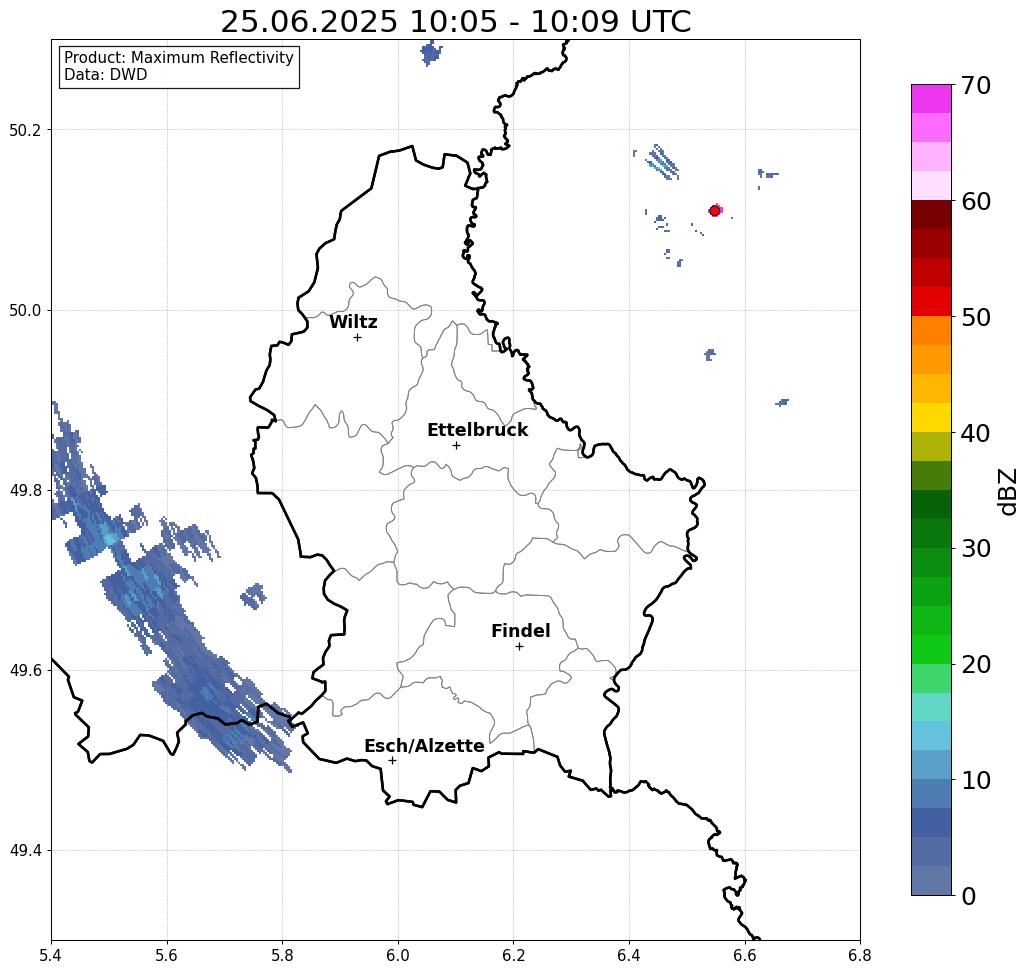Click the dark red colorbar segment below 60
The height and width of the screenshot is (973, 1029).
[931, 215]
